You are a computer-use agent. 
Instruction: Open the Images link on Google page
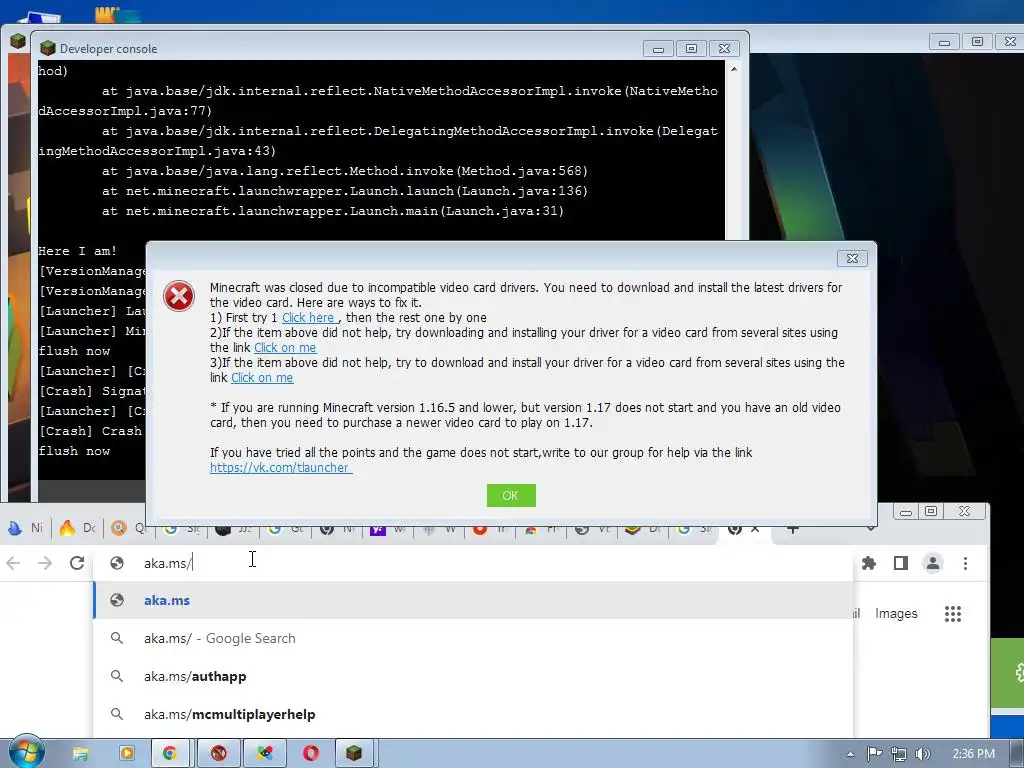[x=896, y=613]
